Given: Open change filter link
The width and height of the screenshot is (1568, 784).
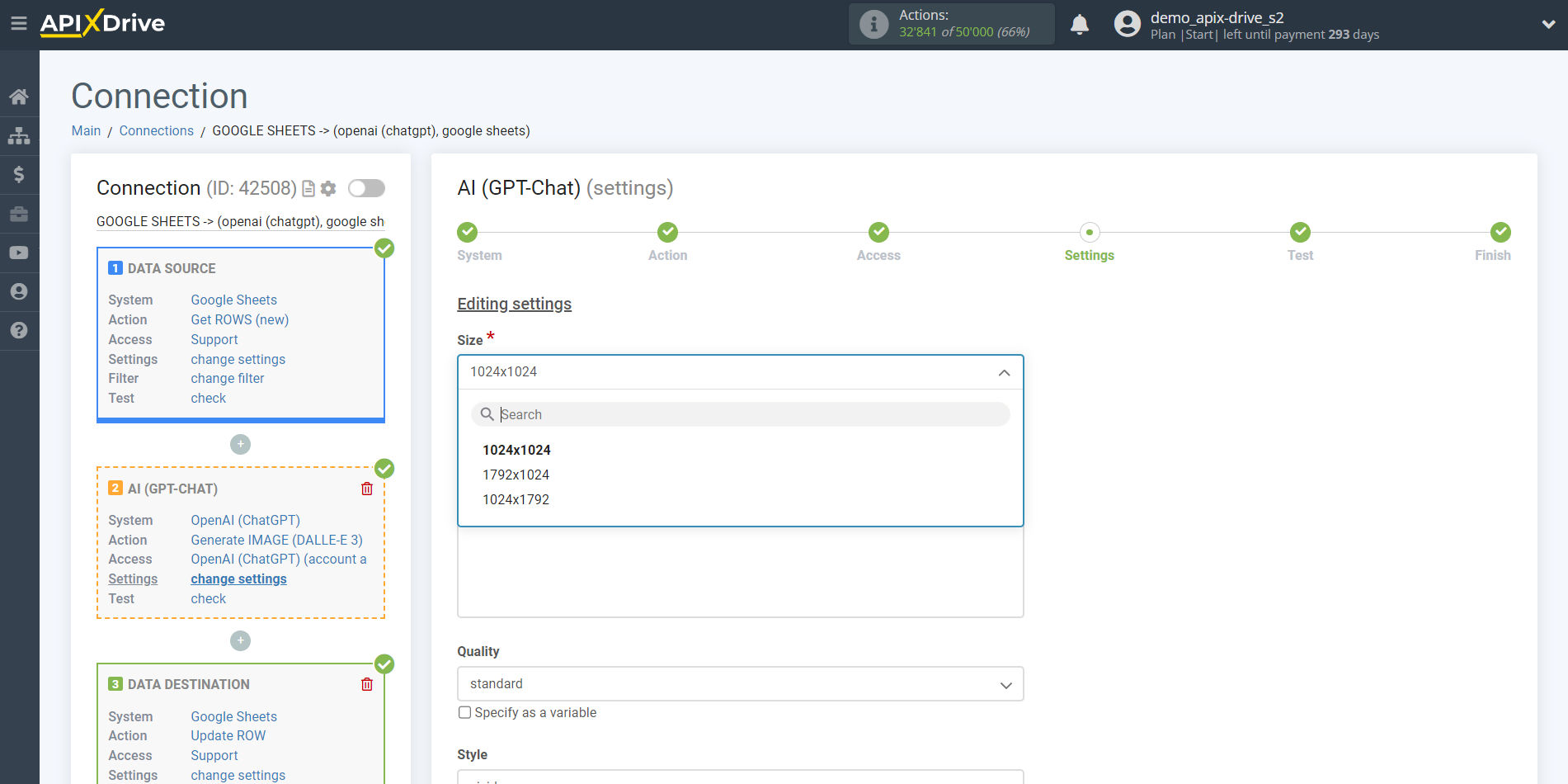Looking at the screenshot, I should click(228, 378).
